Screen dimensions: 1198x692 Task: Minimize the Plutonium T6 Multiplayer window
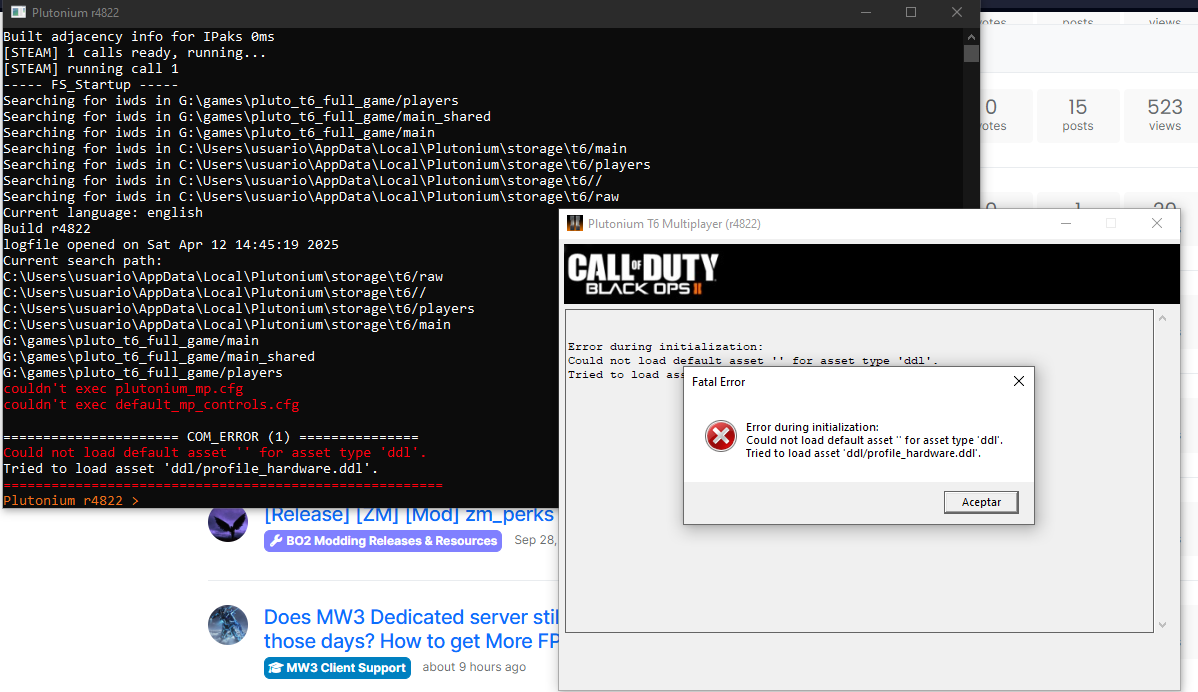(1066, 223)
